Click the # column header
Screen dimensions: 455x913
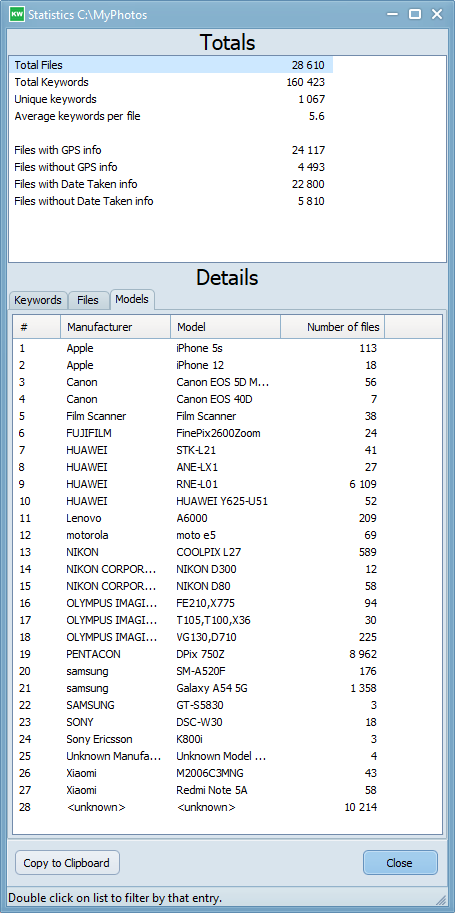click(37, 327)
